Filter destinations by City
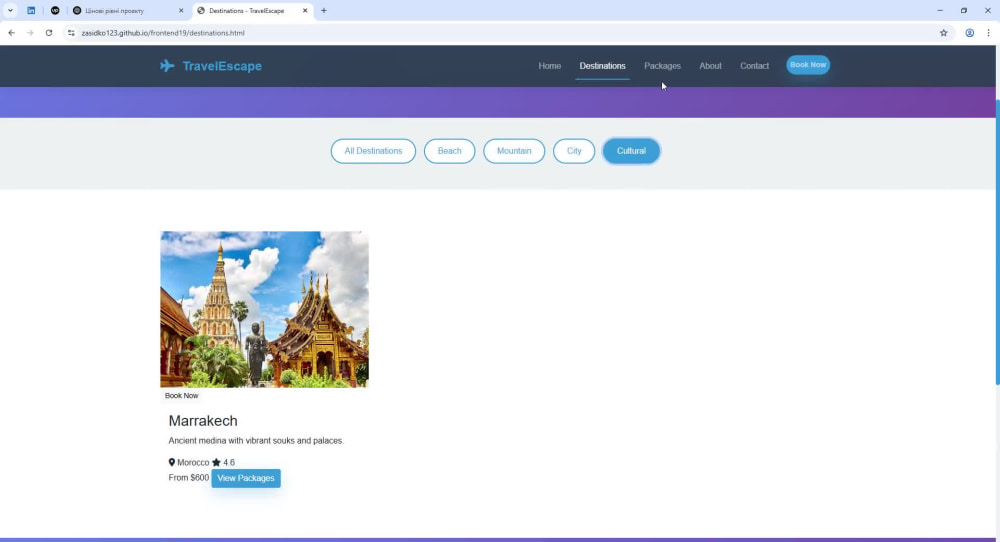The image size is (1000, 542). click(573, 151)
